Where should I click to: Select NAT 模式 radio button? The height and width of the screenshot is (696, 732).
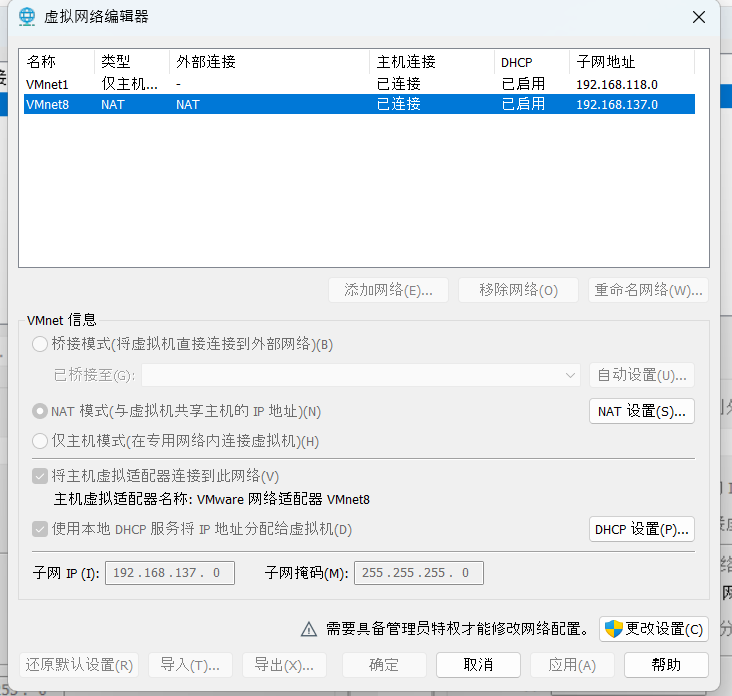(40, 411)
